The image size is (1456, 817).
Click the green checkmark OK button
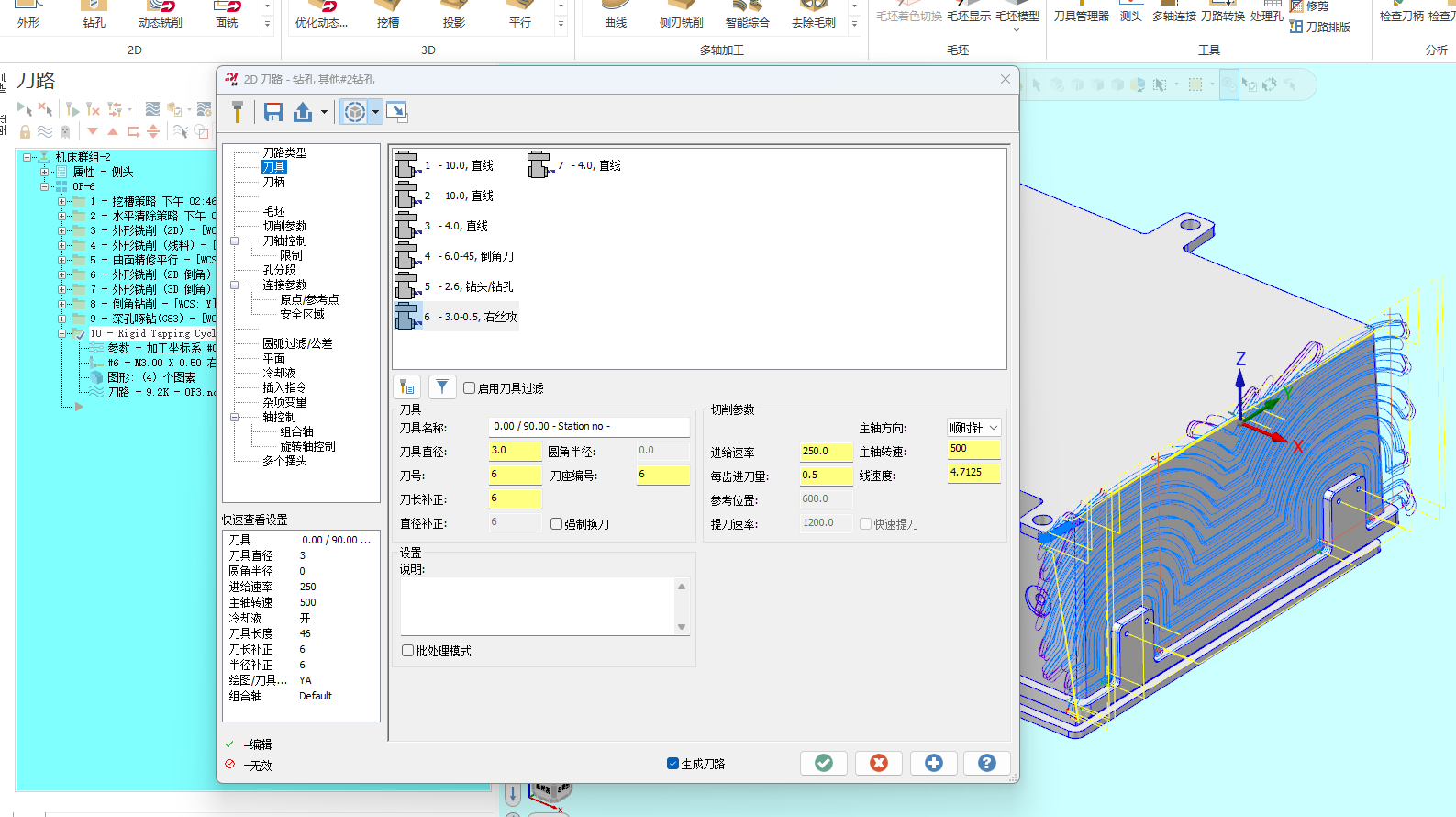(x=824, y=764)
